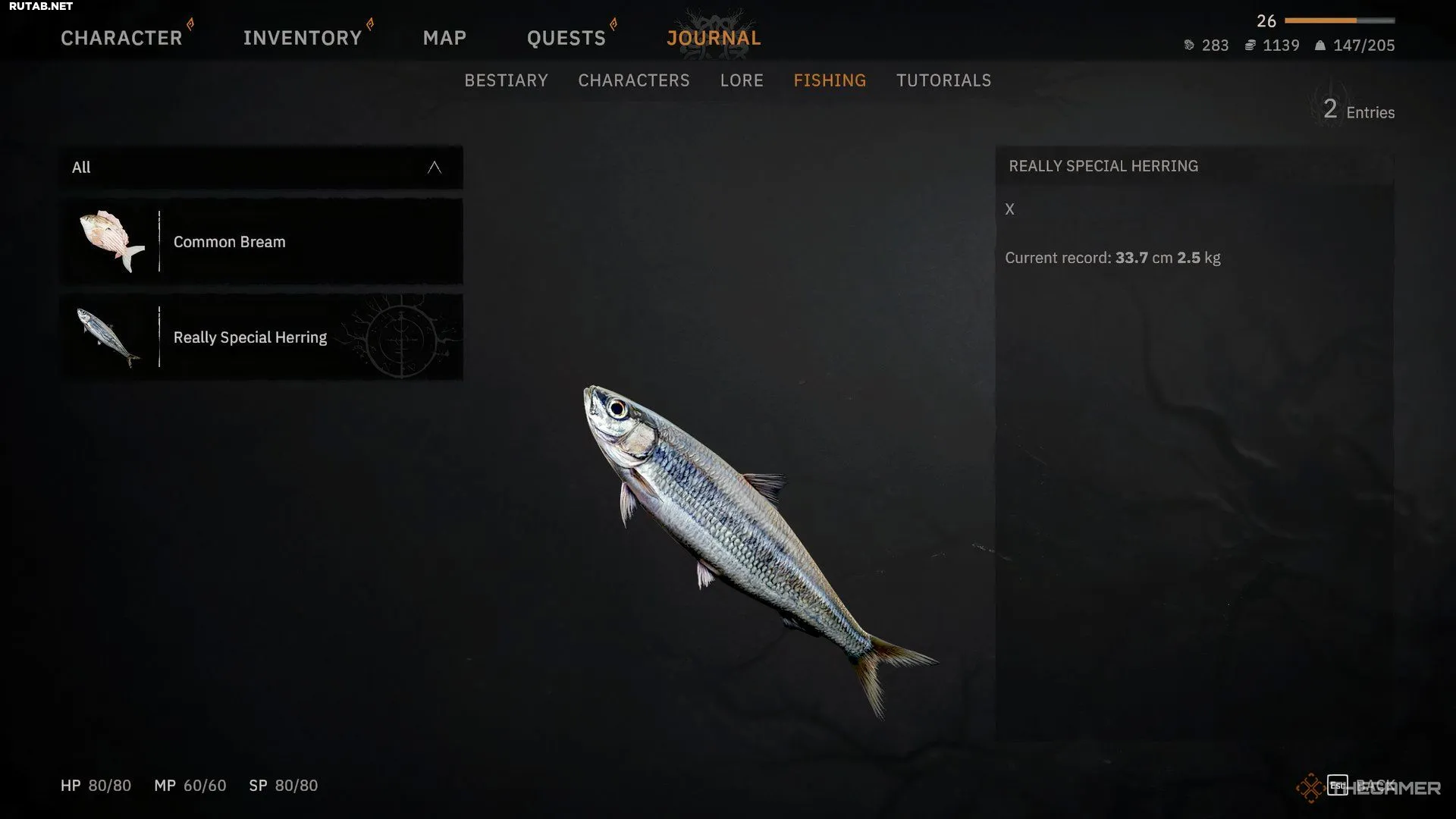This screenshot has width=1456, height=819.
Task: Click the experience progress bar near level 26
Action: [1340, 20]
